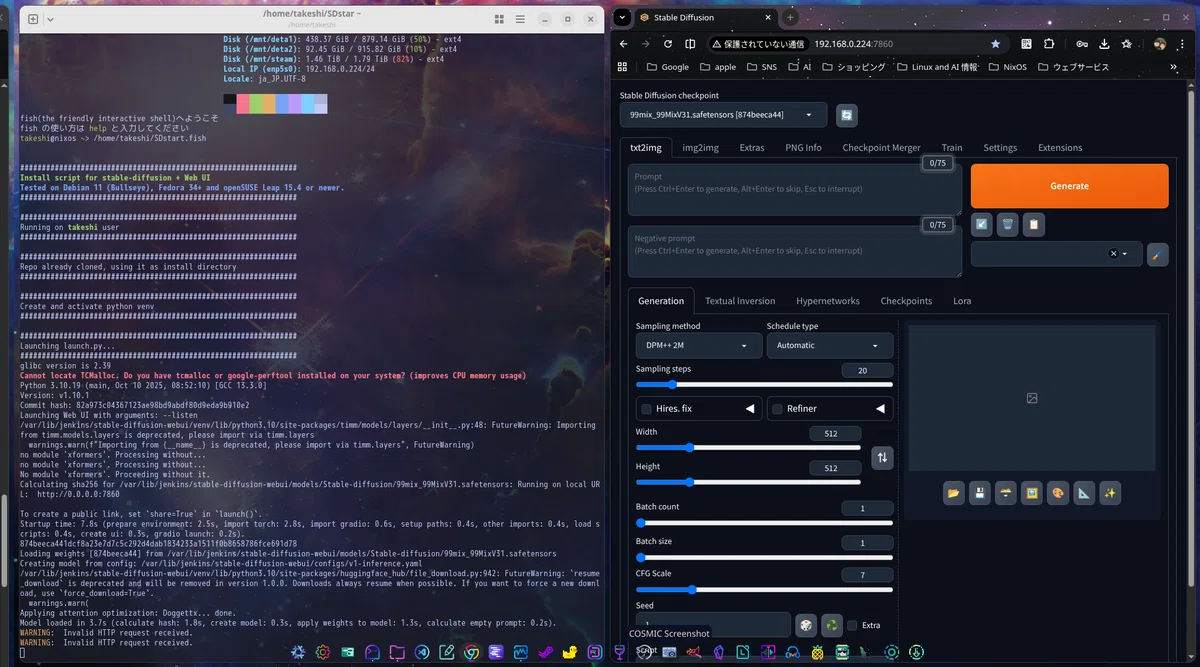Open the split view icon beside reload

pos(690,44)
